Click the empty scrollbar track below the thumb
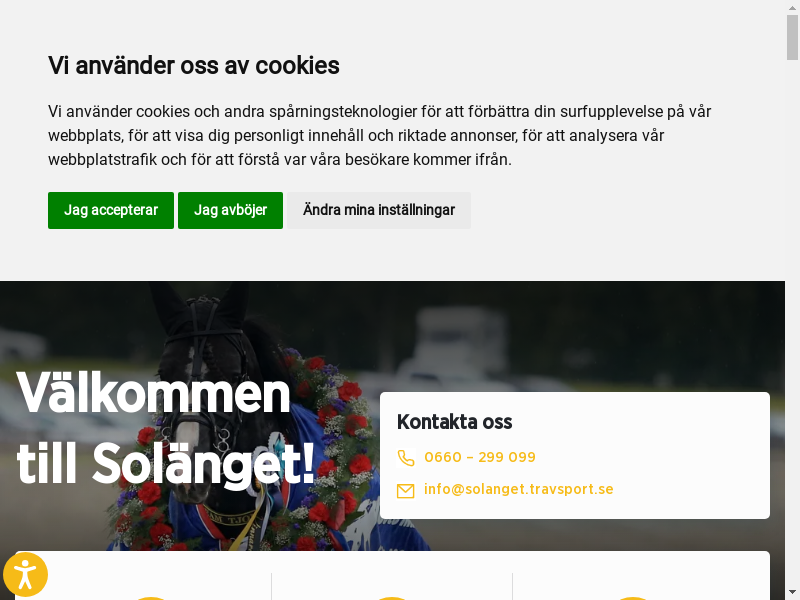800x600 pixels. pos(792,323)
